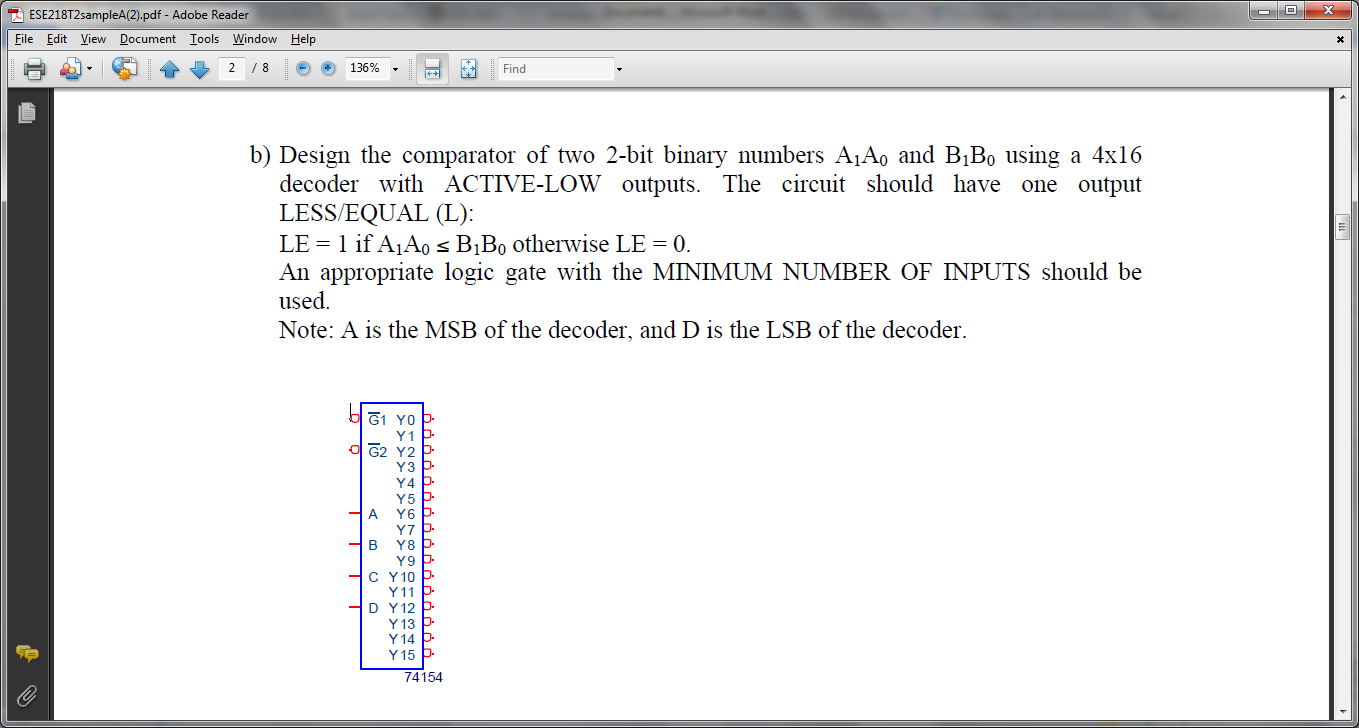Image resolution: width=1359 pixels, height=728 pixels.
Task: Open the collaborate icon's dropdown arrow
Action: tap(89, 69)
